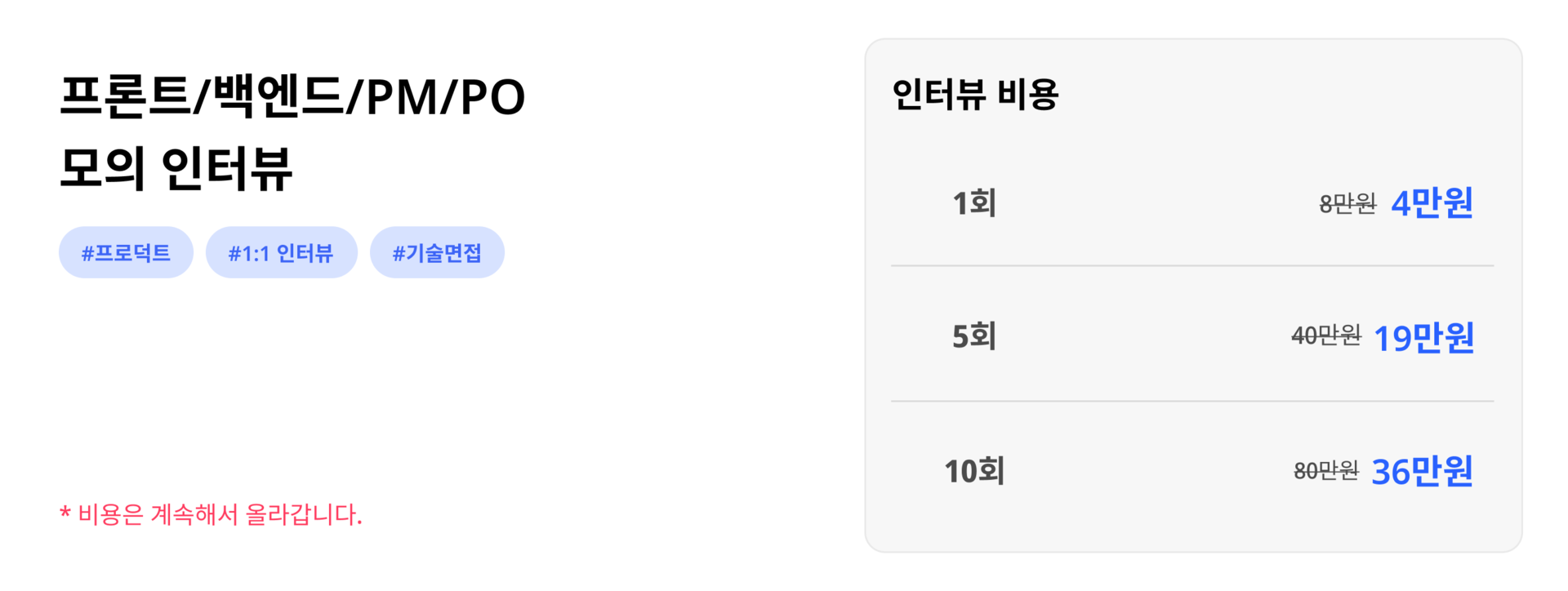Click the 모의 인터뷰 title line
The width and height of the screenshot is (1568, 591).
click(x=176, y=169)
